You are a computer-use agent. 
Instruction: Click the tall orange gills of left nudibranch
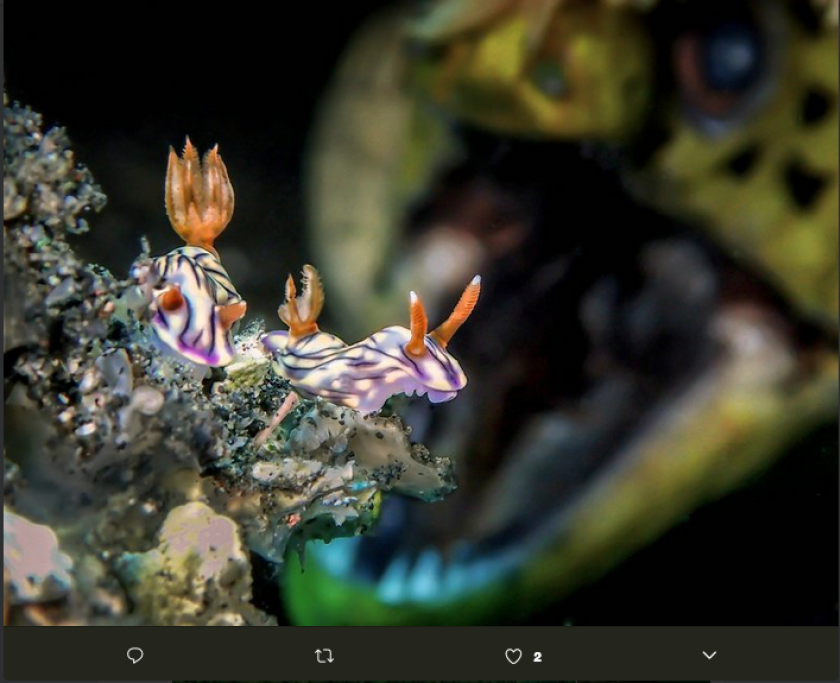click(199, 195)
